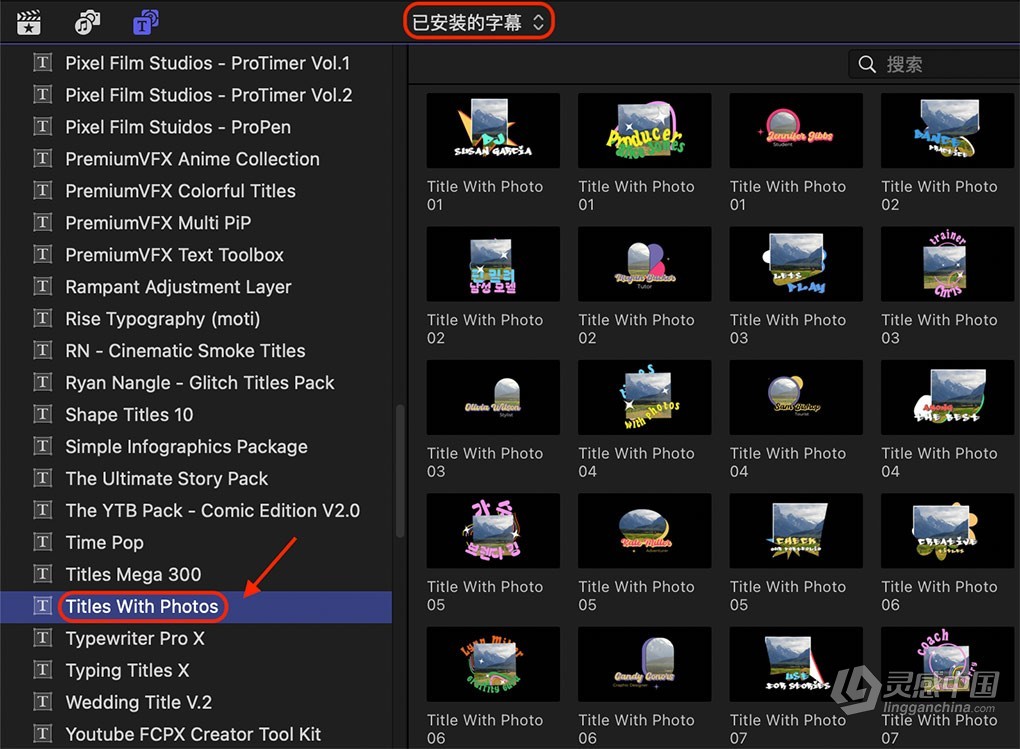Choose the Jennifer Gibbs title thumbnail

(796, 130)
